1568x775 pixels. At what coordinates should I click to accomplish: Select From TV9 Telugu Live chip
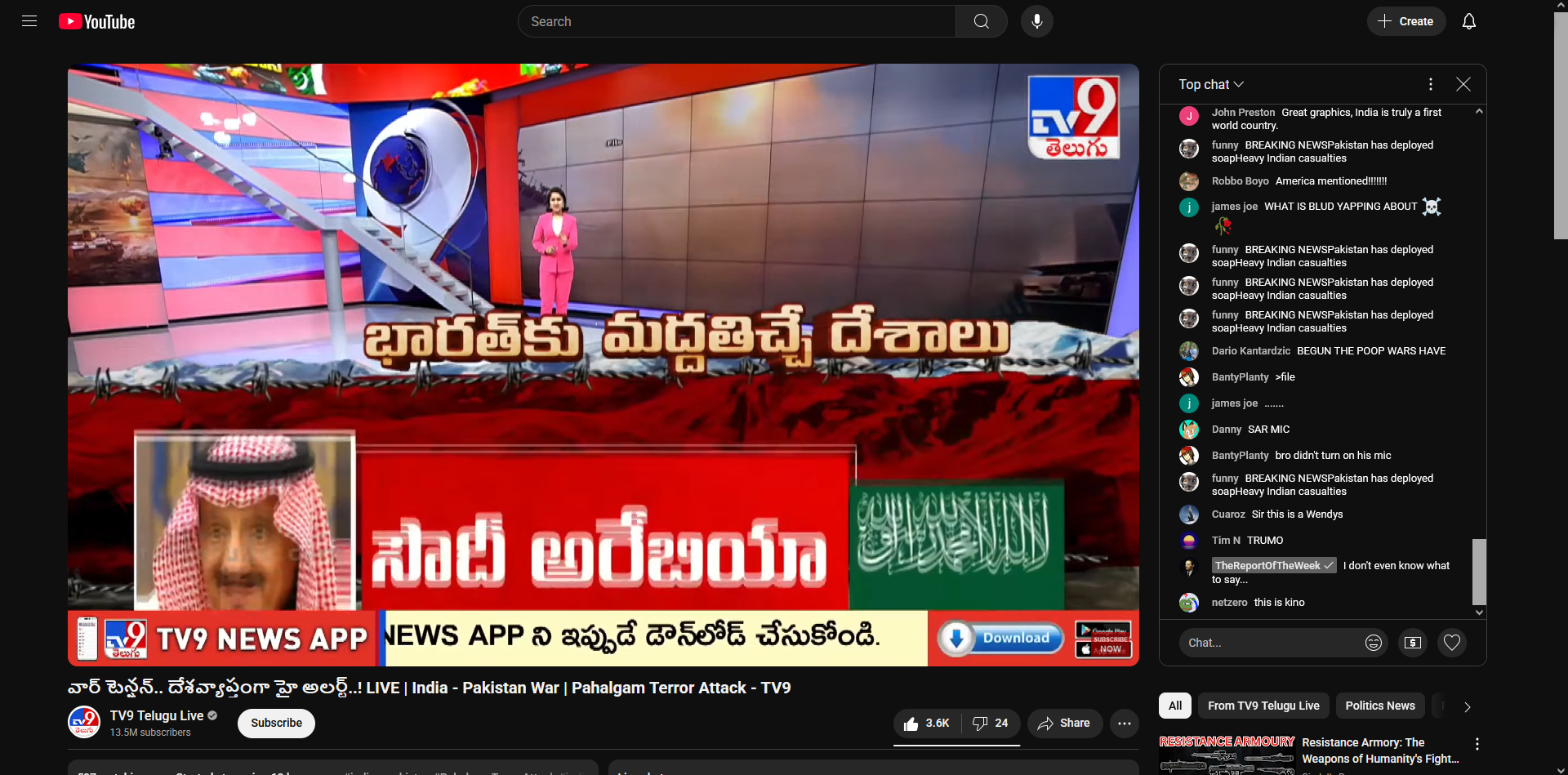click(1263, 706)
